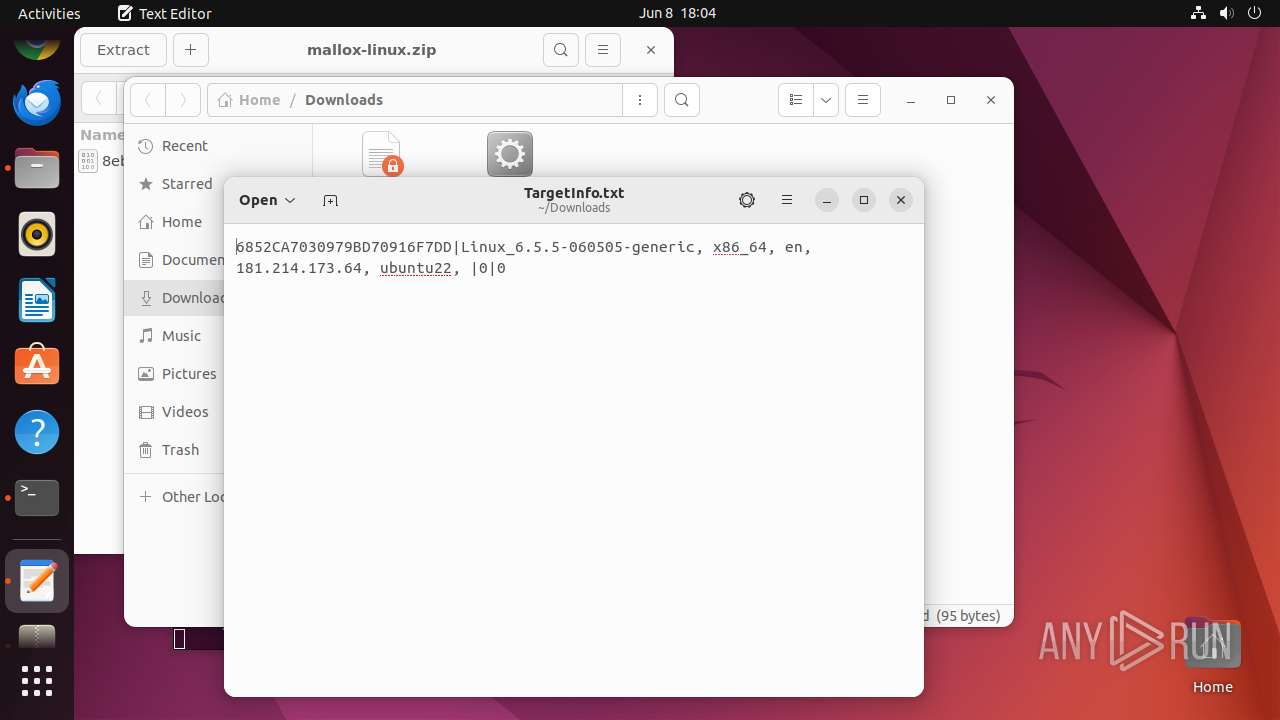
Task: Open the path options three-dot menu
Action: [640, 100]
